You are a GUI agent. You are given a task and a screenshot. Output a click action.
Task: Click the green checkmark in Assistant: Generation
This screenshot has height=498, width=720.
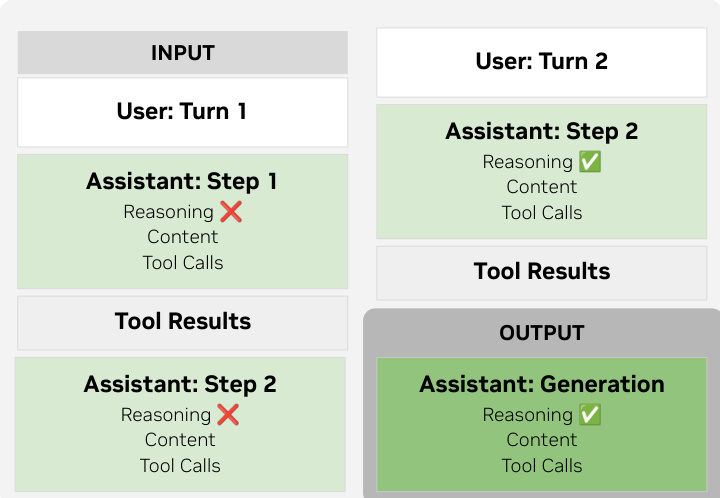590,415
